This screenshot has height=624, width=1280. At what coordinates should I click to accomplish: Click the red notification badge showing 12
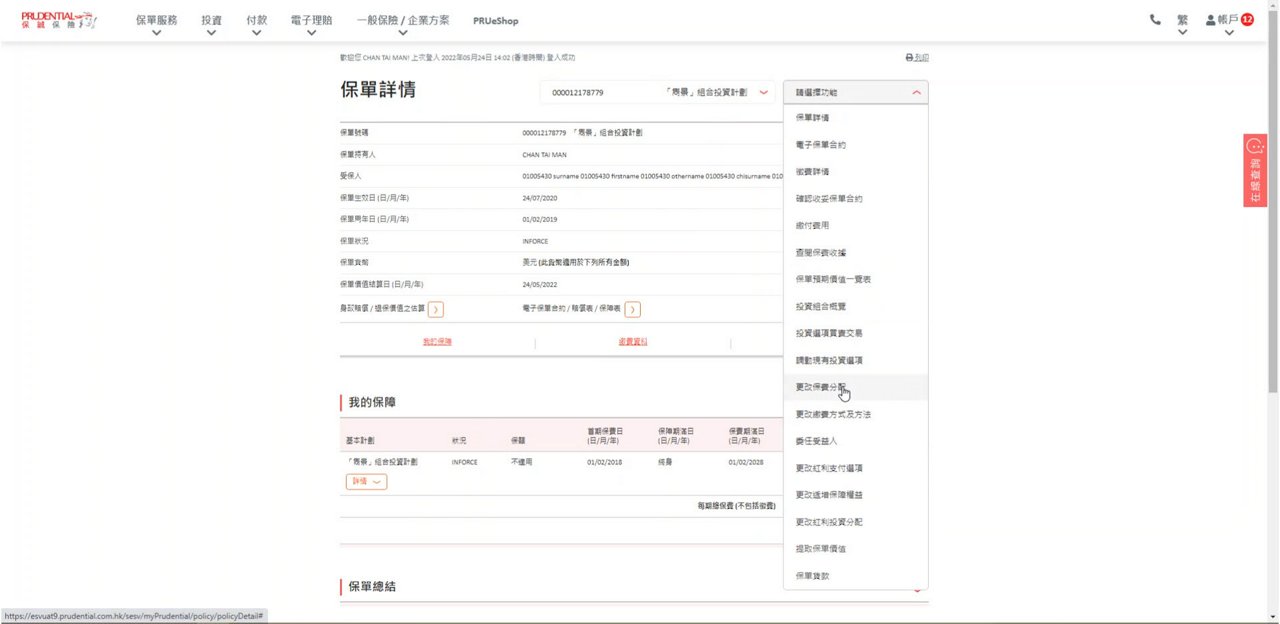(x=1247, y=20)
